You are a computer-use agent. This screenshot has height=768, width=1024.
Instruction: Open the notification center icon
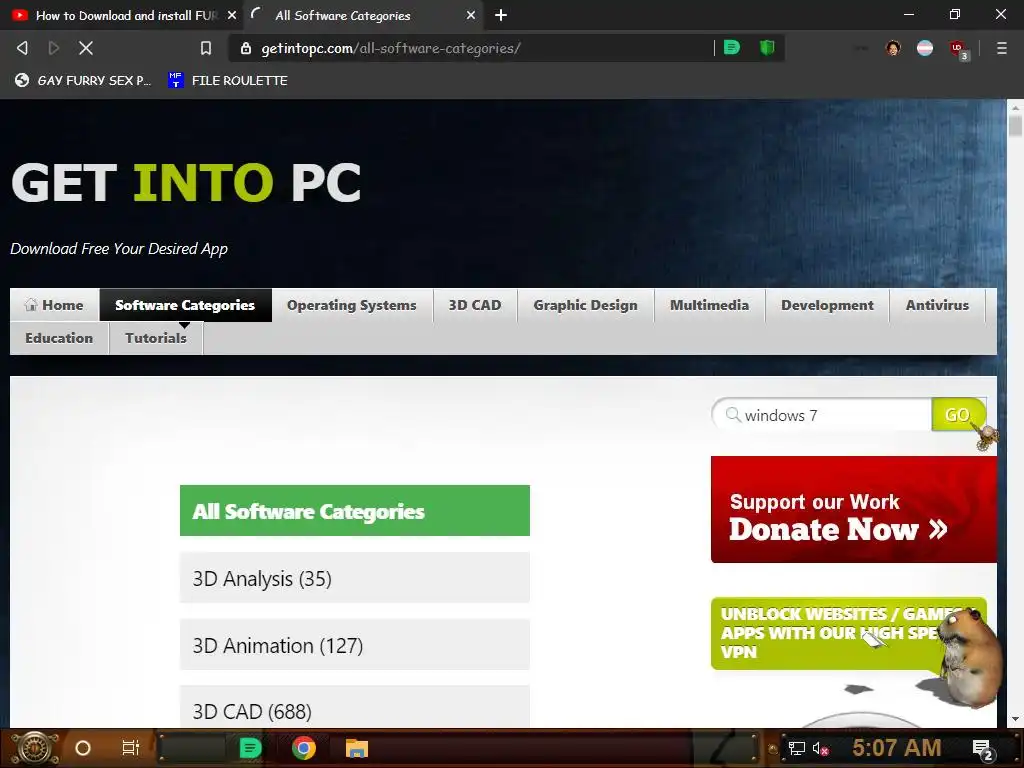click(983, 749)
